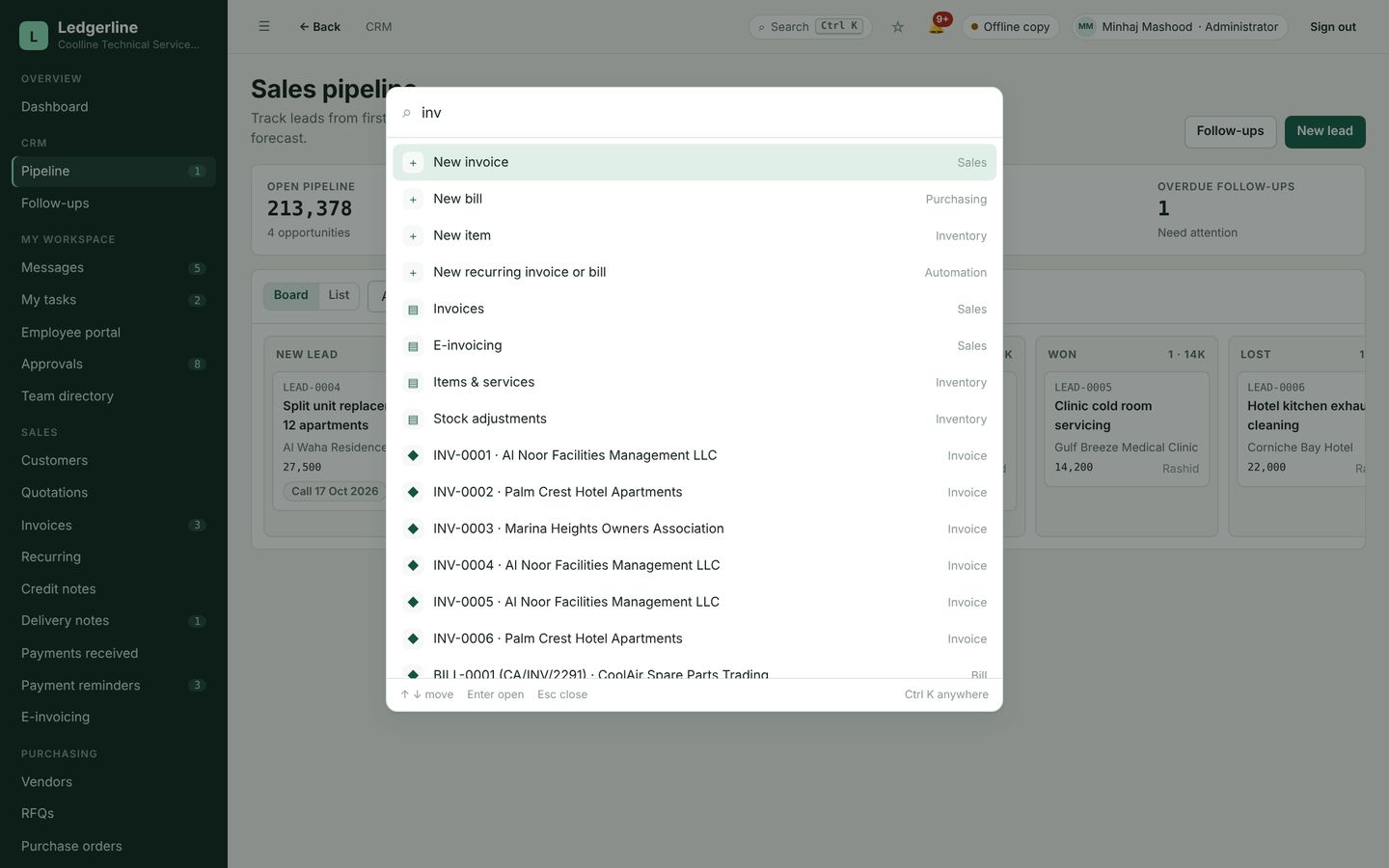Select New bill command result
This screenshot has height=868, width=1389.
[x=694, y=199]
